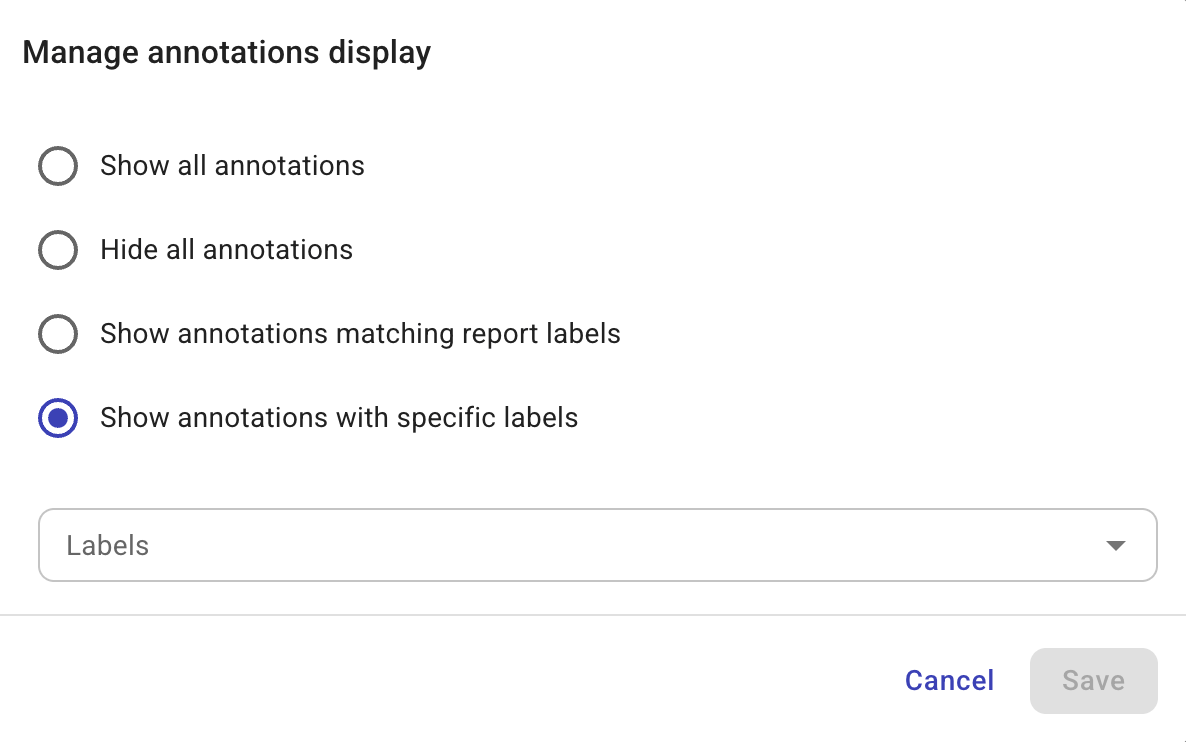Screen dimensions: 1186x742
Task: Click the dropdown arrow on the Labels field
Action: click(x=1113, y=545)
